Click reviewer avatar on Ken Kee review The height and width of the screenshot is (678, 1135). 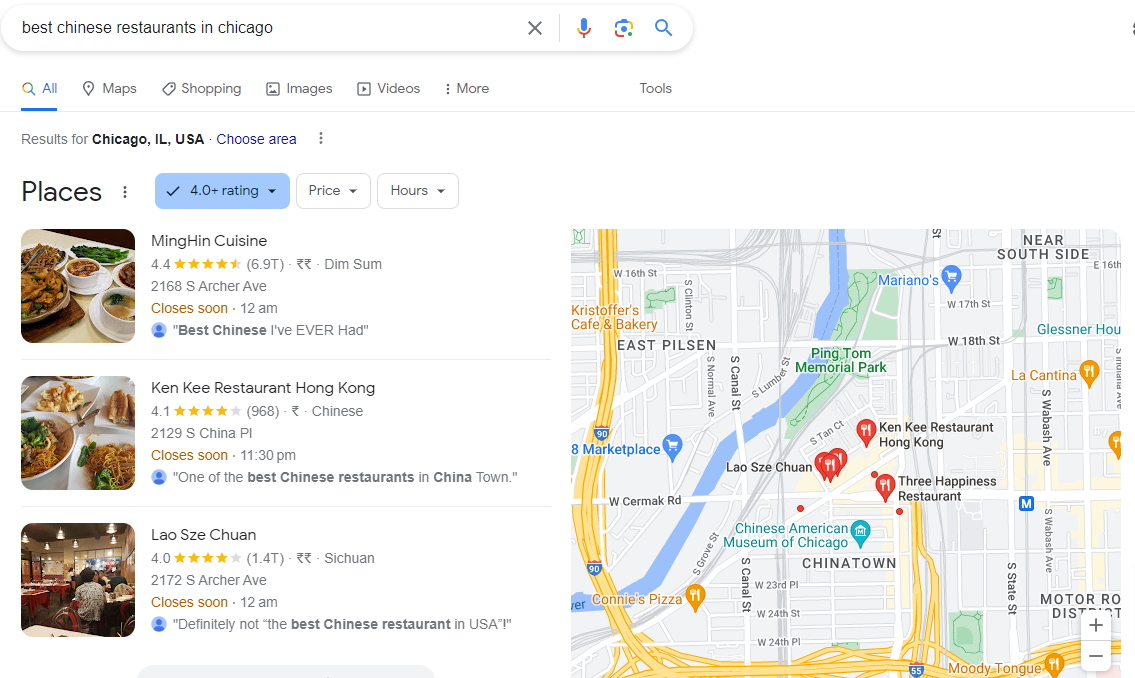coord(159,477)
